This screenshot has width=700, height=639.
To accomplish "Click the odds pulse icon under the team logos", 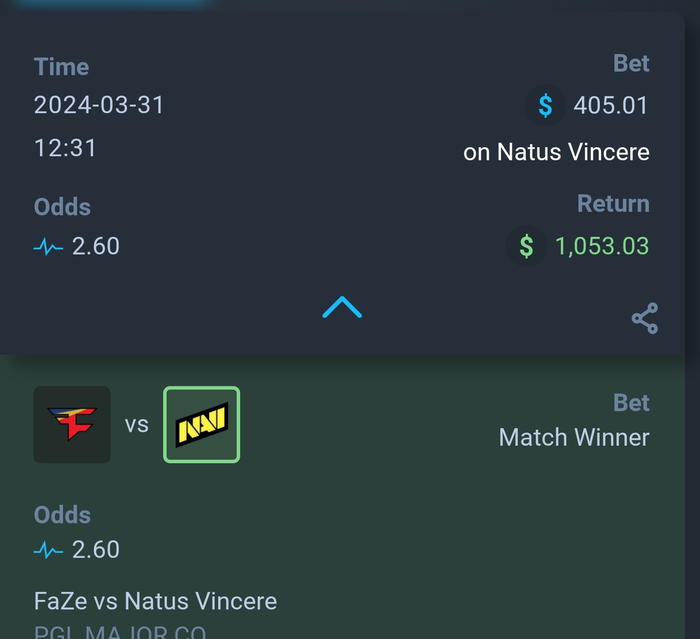I will pyautogui.click(x=48, y=550).
